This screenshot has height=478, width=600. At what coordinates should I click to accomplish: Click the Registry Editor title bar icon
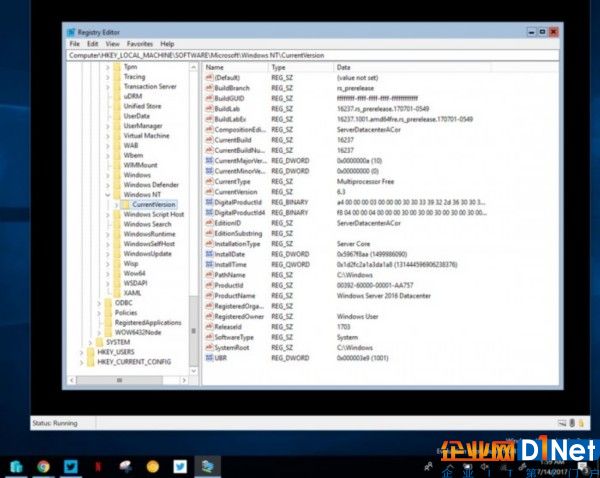coord(71,33)
